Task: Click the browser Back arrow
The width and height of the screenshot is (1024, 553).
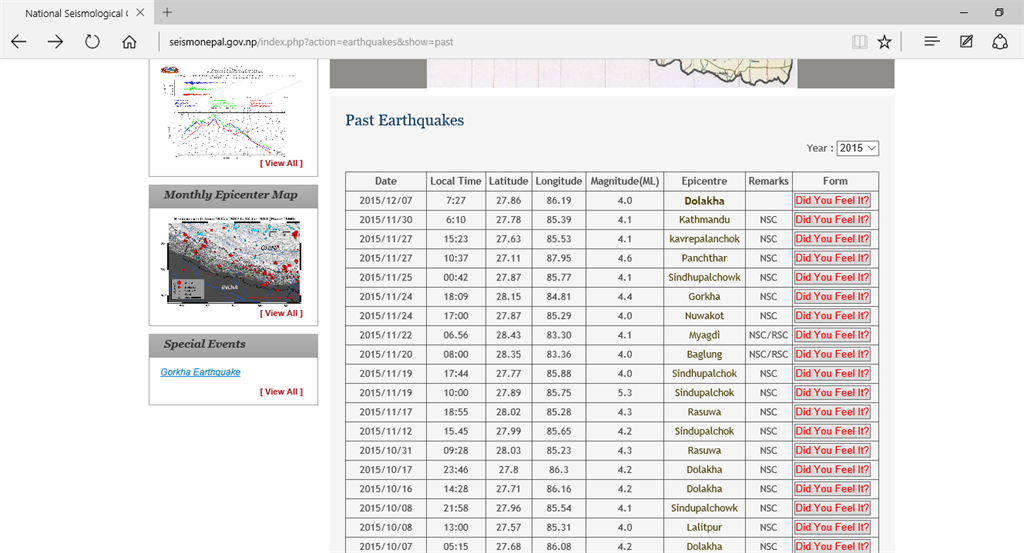Action: pos(19,42)
